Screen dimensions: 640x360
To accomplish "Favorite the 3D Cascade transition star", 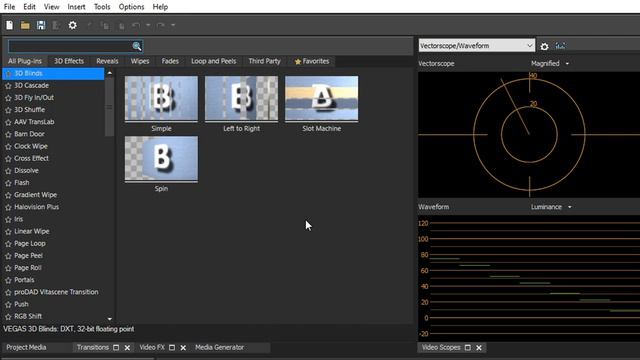I will [x=8, y=86].
